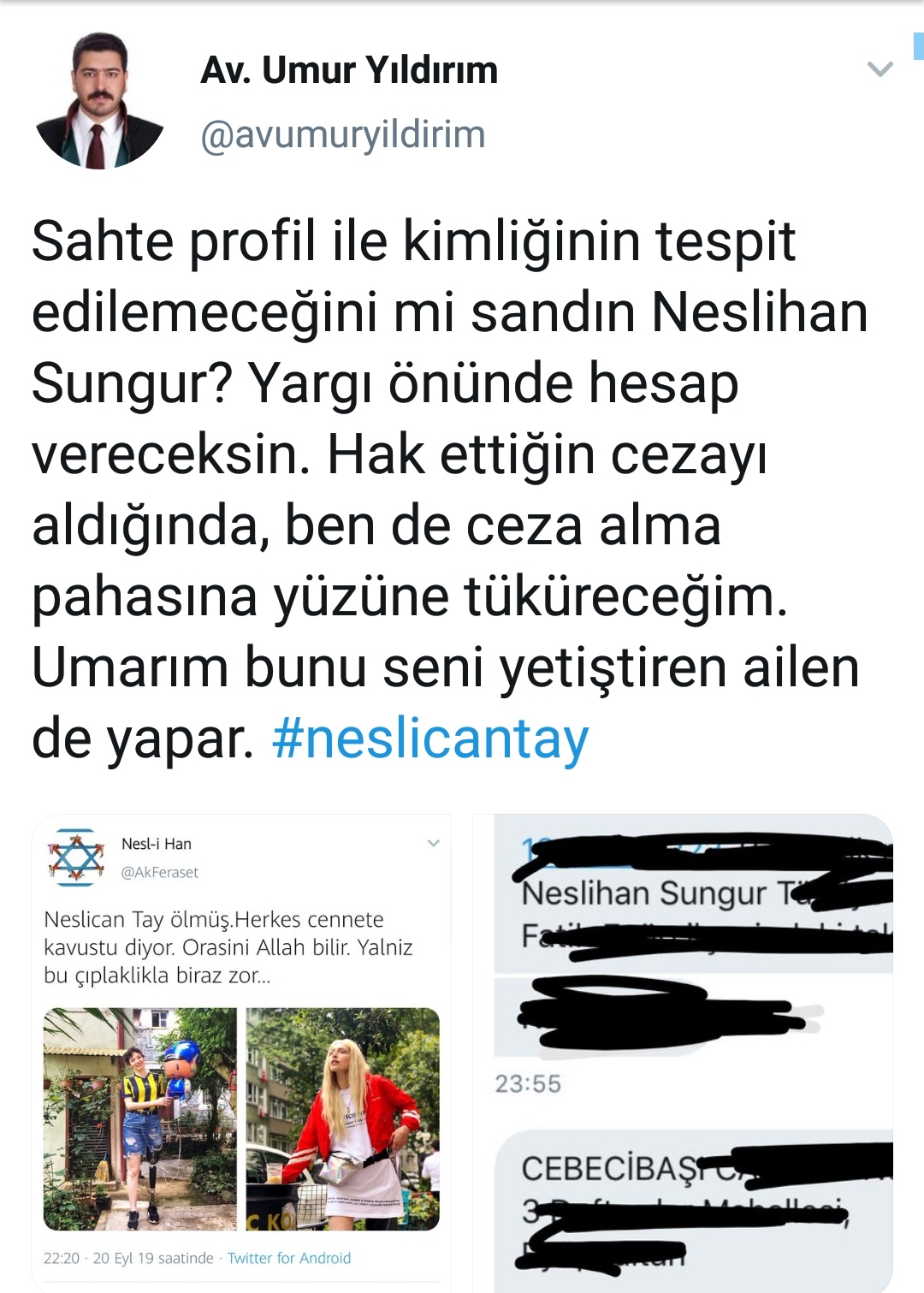This screenshot has width=924, height=1293.
Task: Tap the Twitter for Android link
Action: click(289, 1258)
